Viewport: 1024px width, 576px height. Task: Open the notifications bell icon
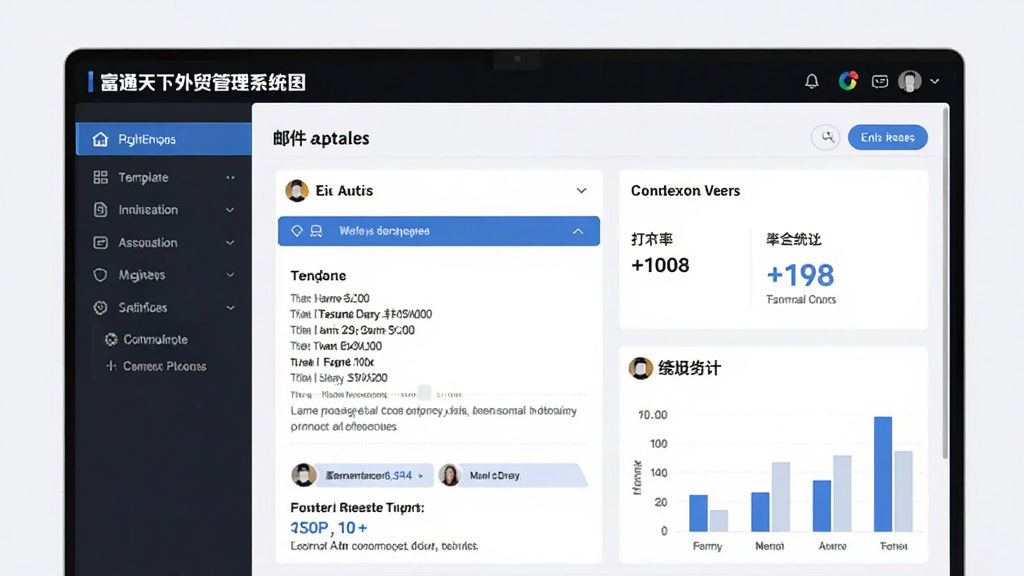point(811,82)
